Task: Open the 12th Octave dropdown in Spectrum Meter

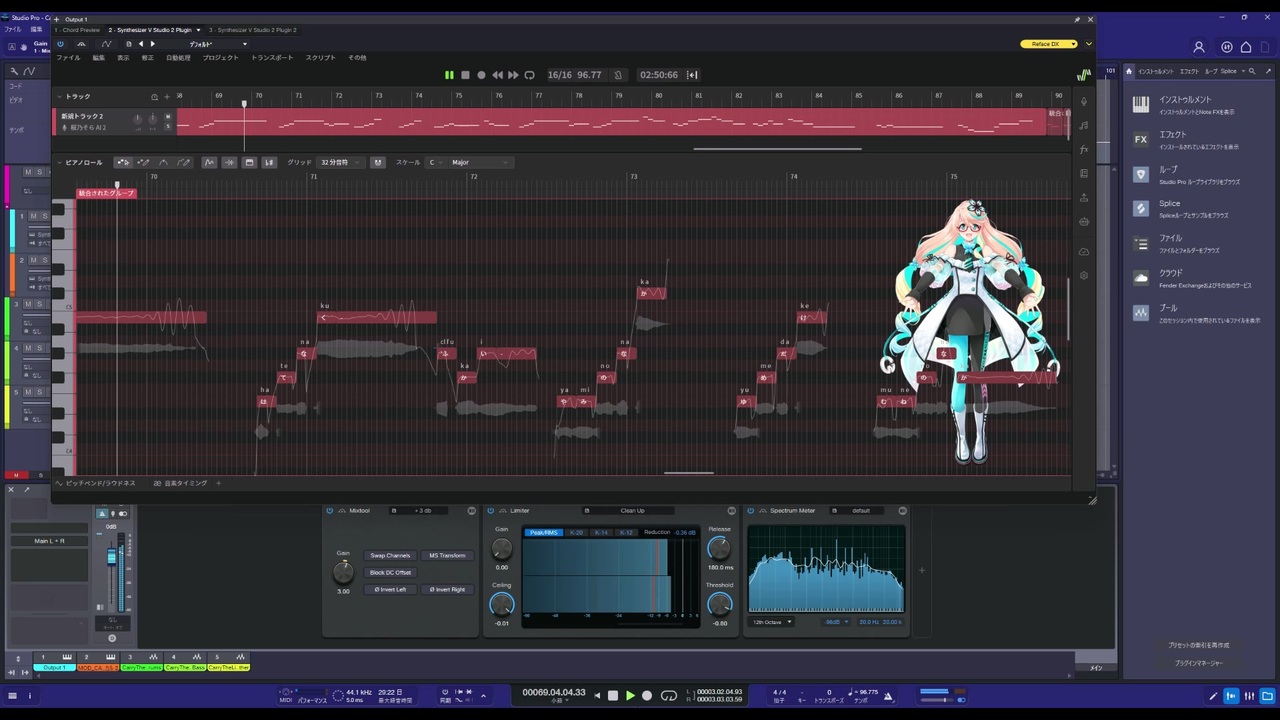Action: point(773,622)
